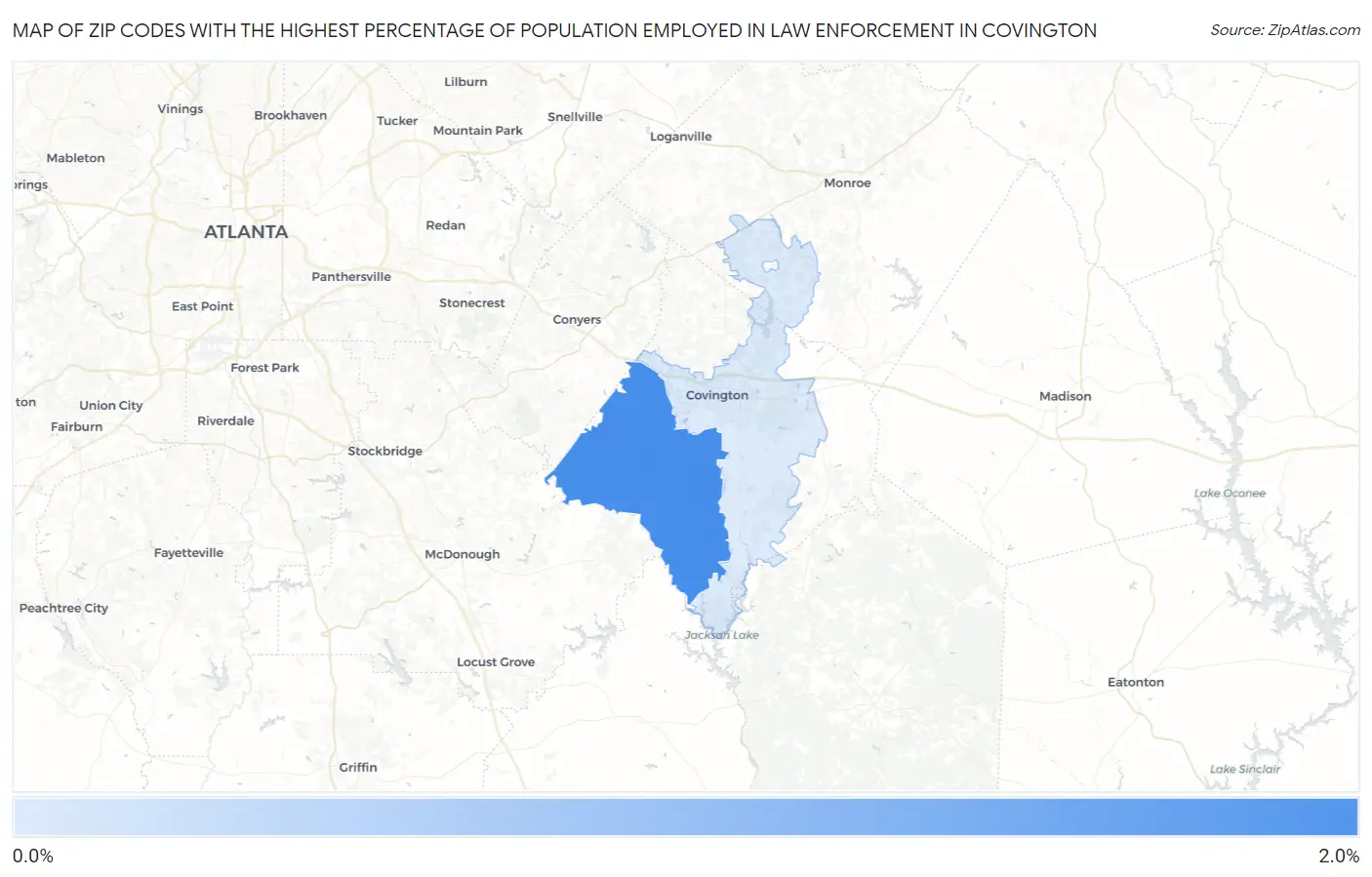Click the Lake Oconee label
The width and height of the screenshot is (1372, 877).
pyautogui.click(x=1230, y=494)
